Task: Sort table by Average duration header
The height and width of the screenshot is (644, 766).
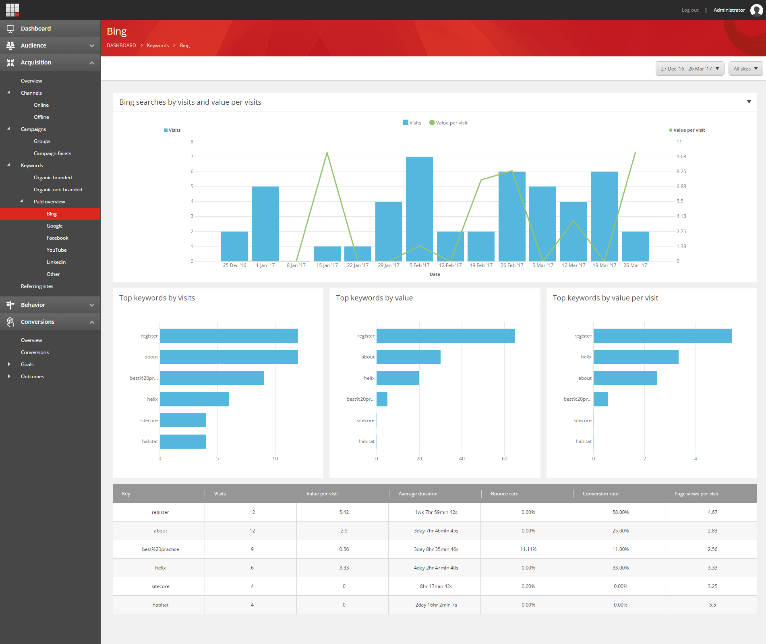Action: point(418,494)
